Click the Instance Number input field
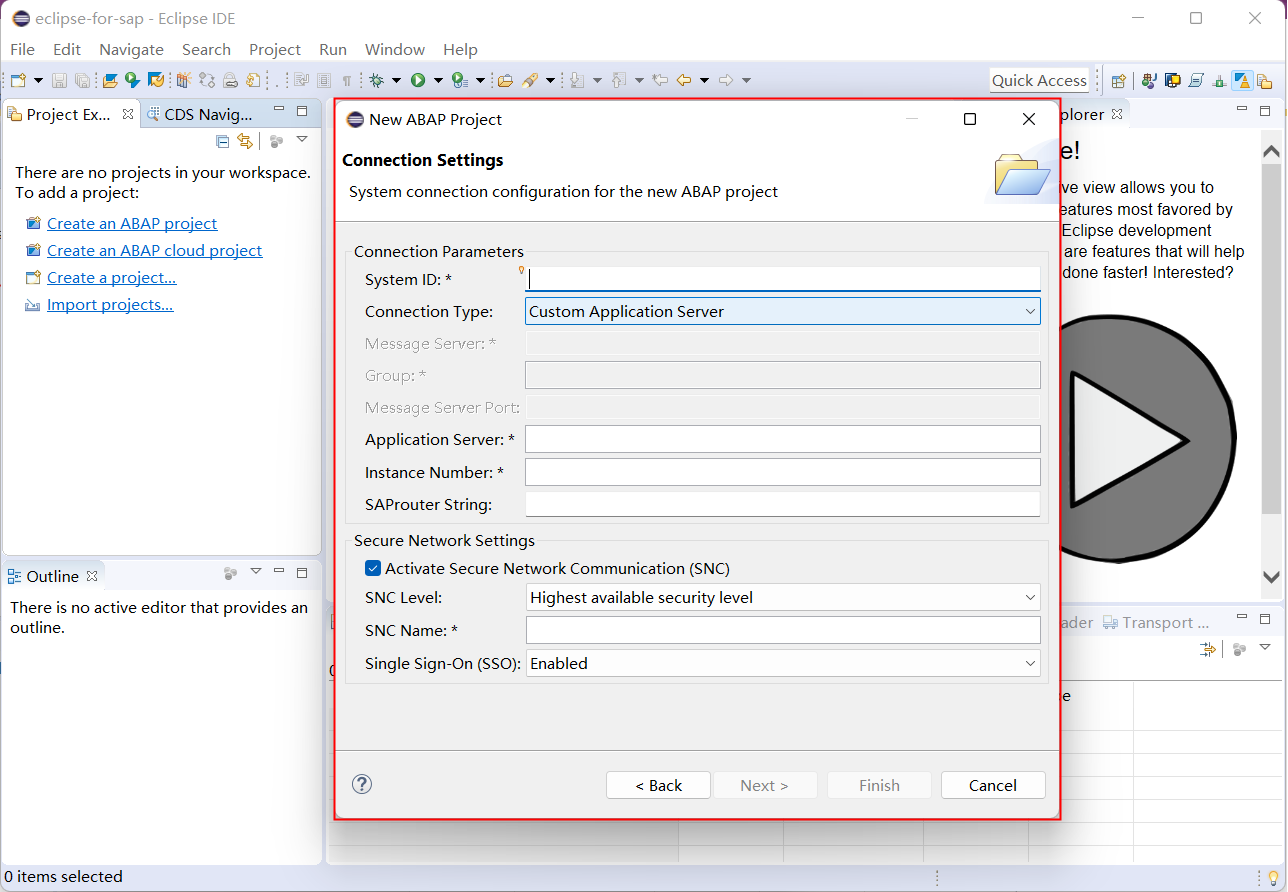1288x892 pixels. click(x=783, y=472)
